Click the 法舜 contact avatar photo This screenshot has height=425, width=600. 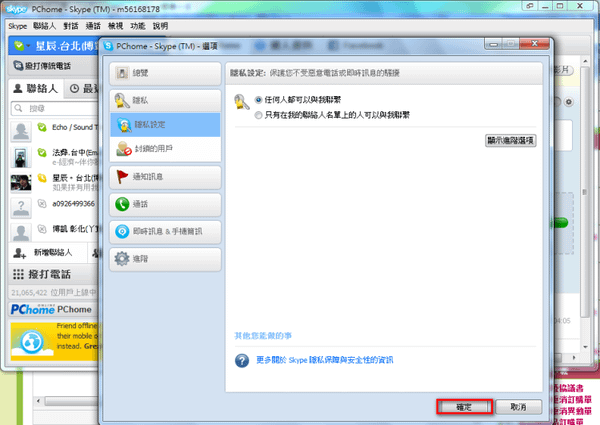[x=21, y=157]
